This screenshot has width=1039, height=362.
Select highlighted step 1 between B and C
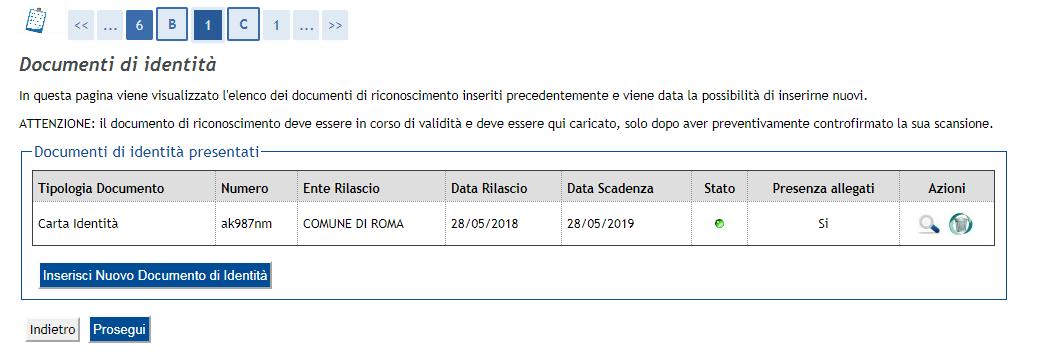pos(207,25)
